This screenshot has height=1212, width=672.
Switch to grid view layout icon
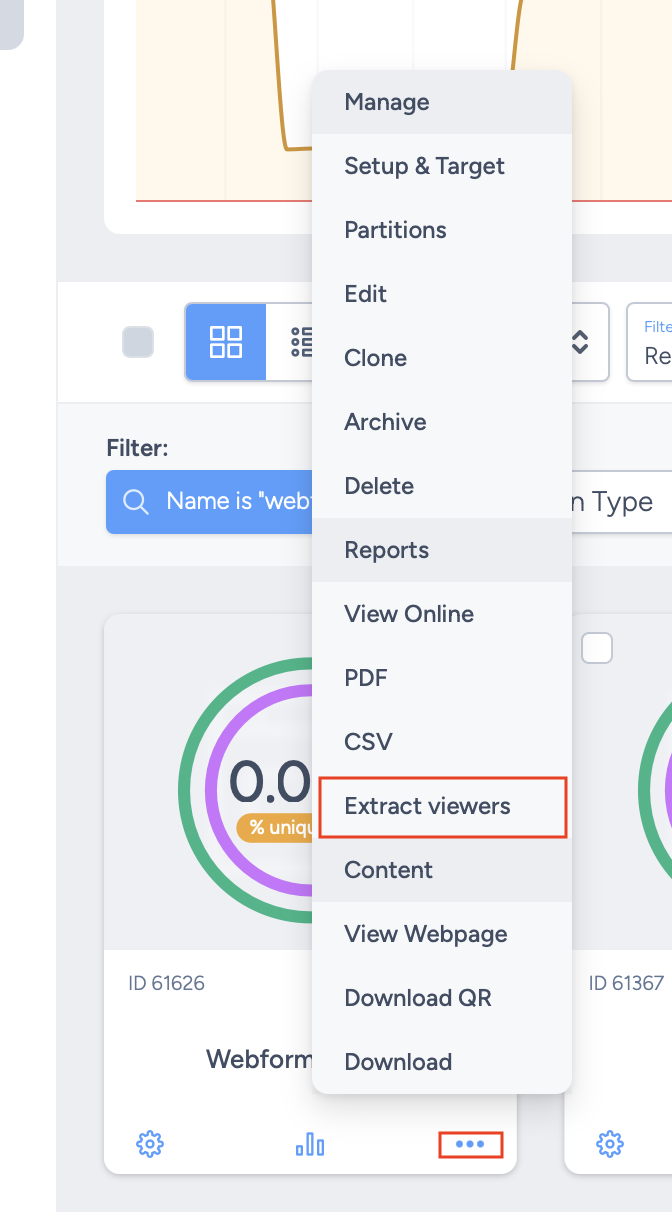click(x=226, y=342)
